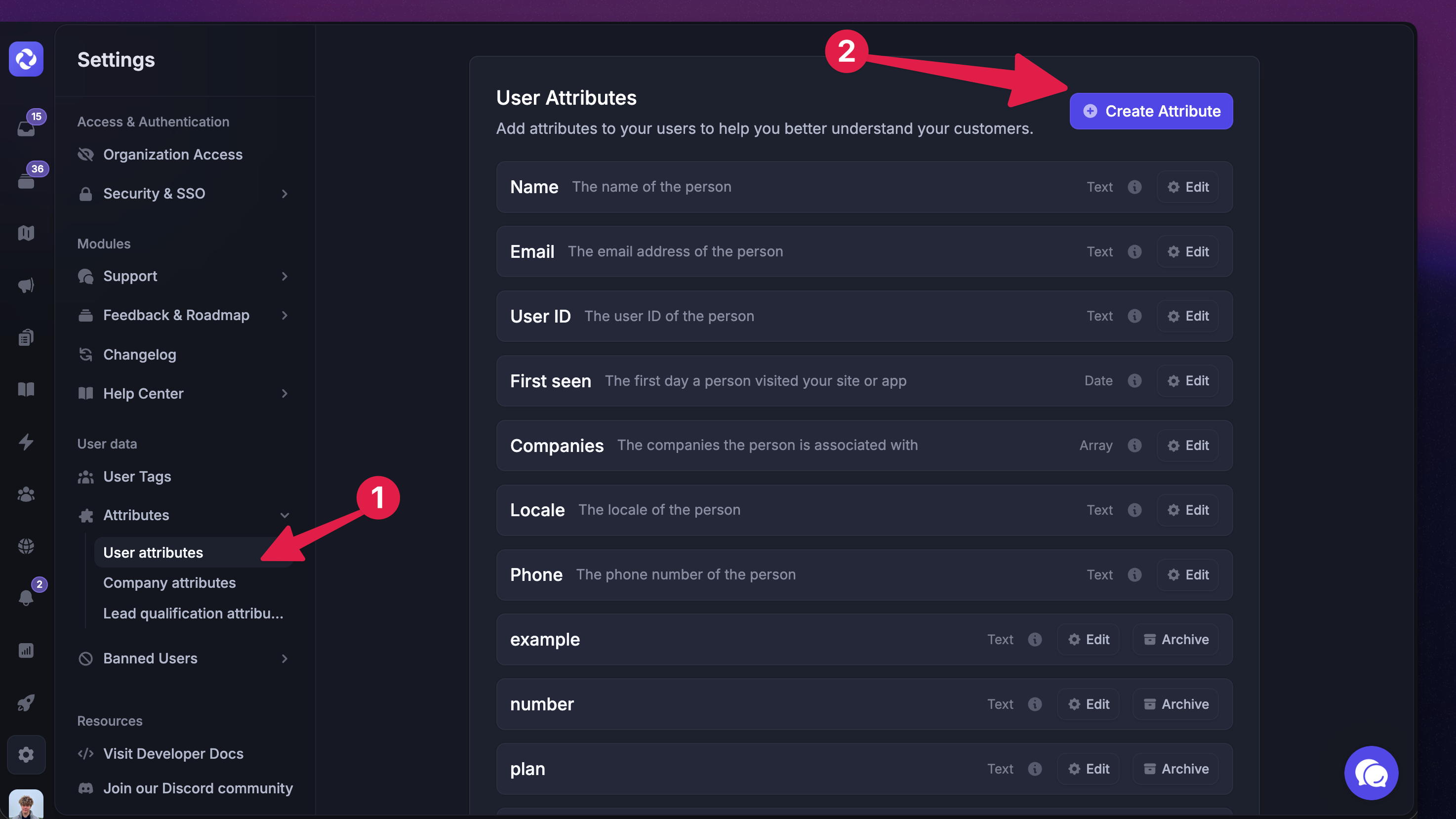Click the Create Attribute button
Screen dimensions: 1456x819
coord(1151,111)
